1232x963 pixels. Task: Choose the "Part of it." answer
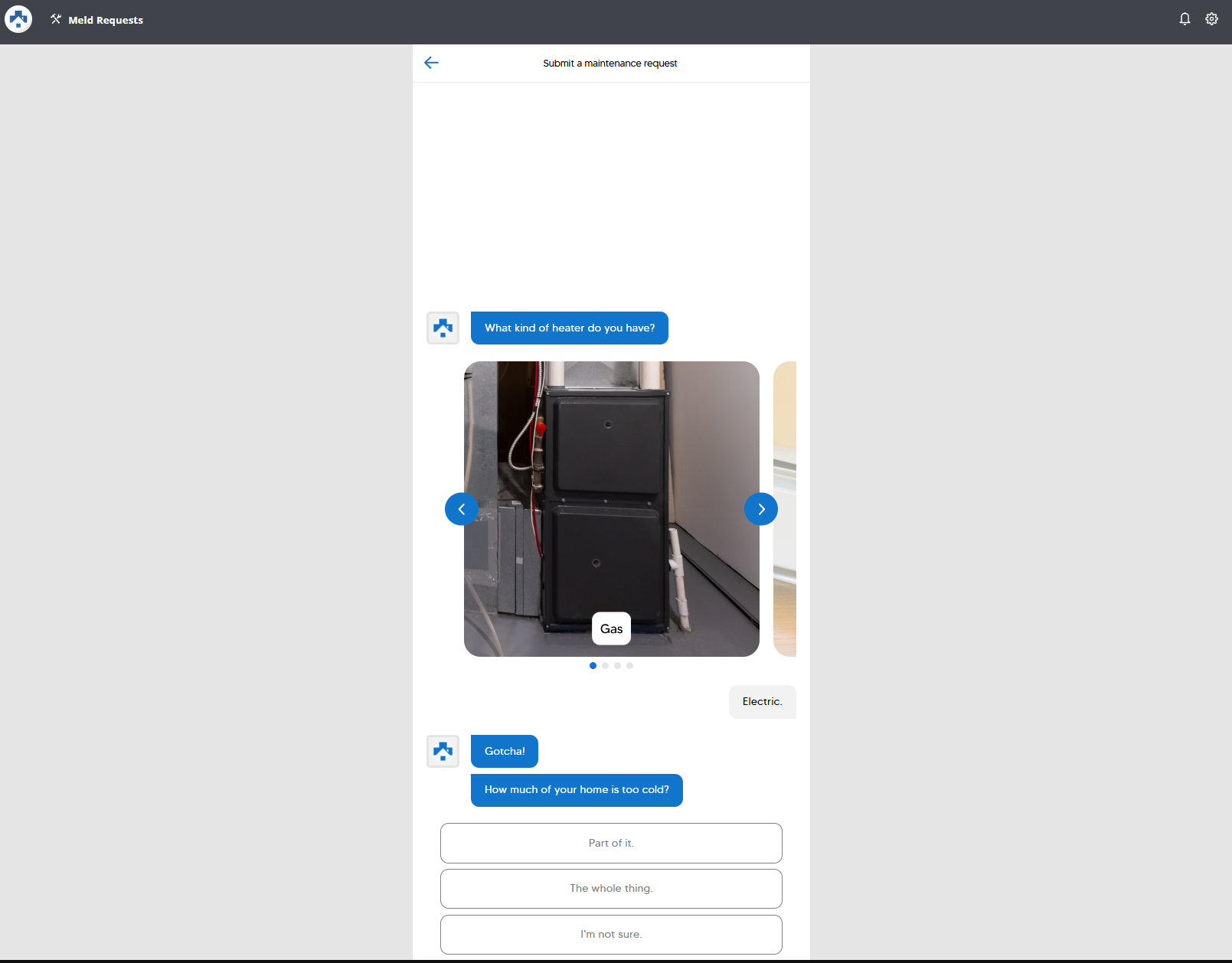pos(611,843)
